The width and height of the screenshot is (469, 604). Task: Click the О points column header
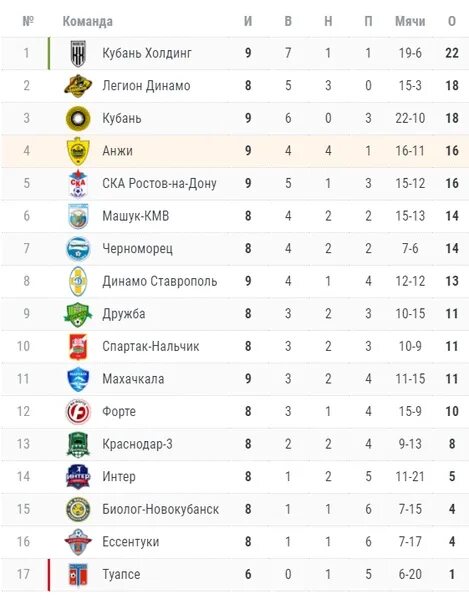coord(452,21)
